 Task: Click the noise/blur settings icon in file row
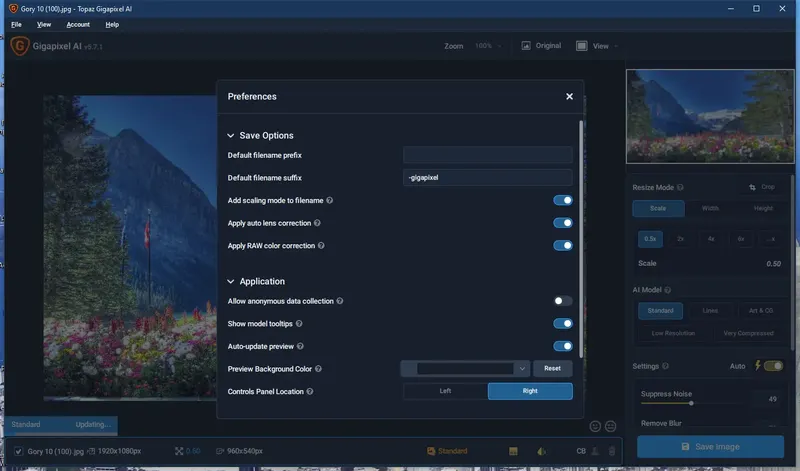click(541, 451)
